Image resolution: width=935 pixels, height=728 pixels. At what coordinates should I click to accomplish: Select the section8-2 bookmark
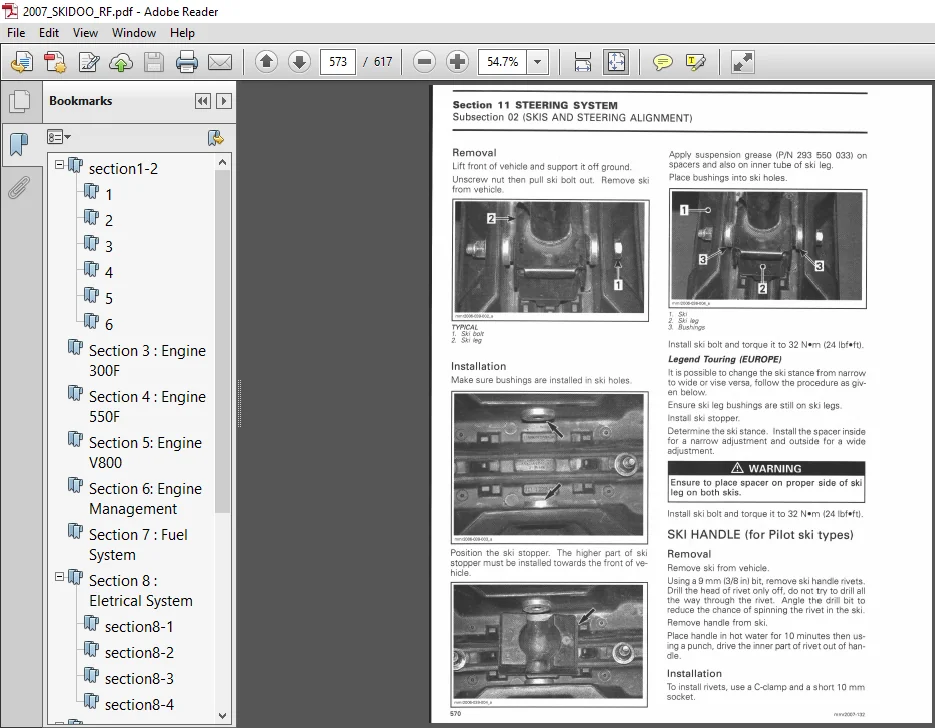click(139, 653)
